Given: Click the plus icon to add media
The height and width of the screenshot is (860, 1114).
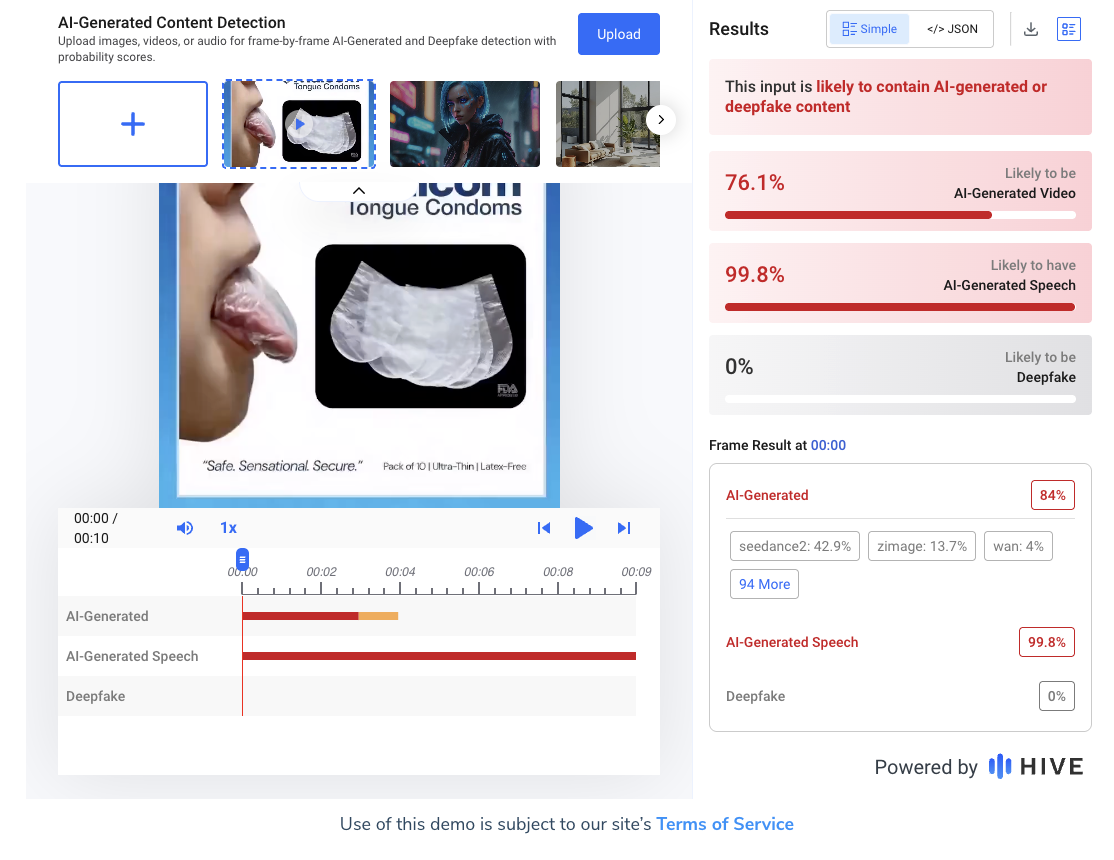Looking at the screenshot, I should [133, 124].
